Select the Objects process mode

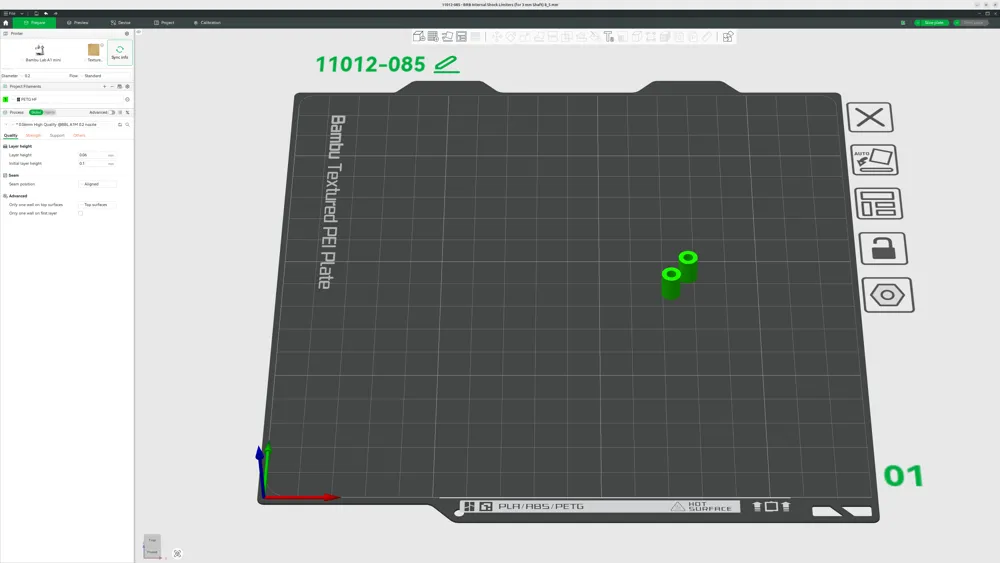click(x=50, y=113)
